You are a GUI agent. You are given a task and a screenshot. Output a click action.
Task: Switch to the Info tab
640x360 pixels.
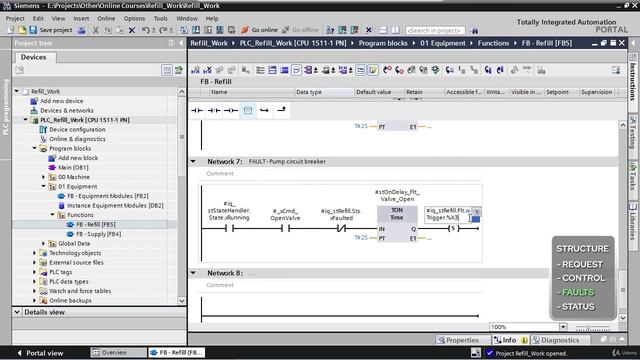coord(510,340)
